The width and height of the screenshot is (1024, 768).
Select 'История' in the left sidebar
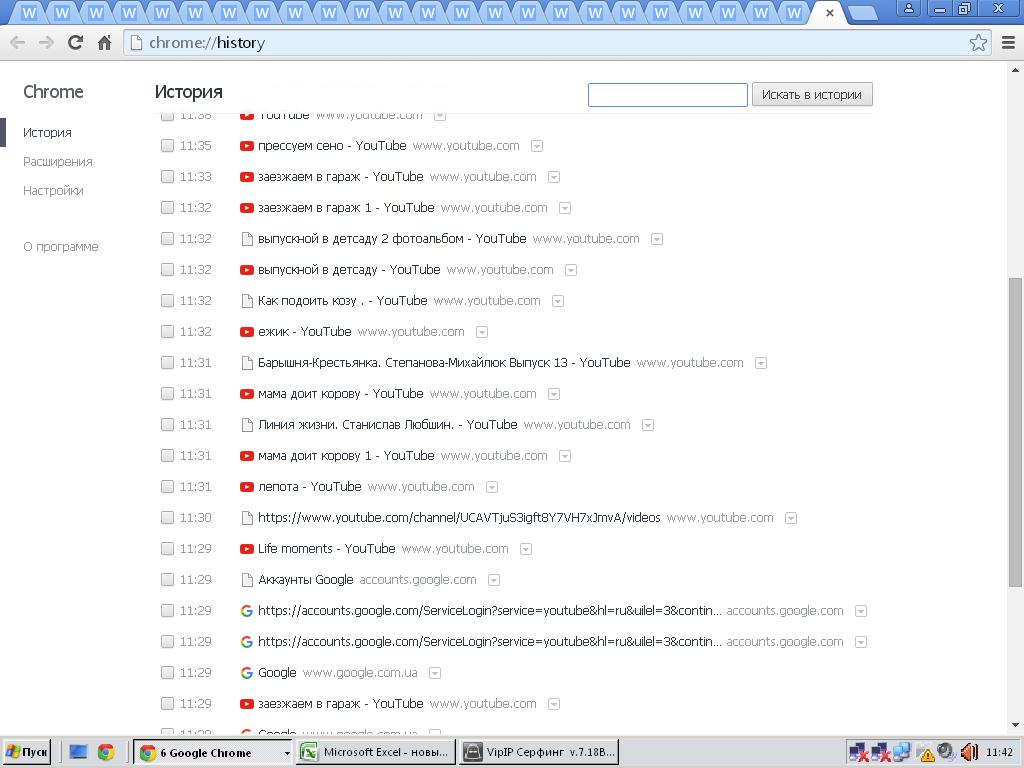pos(47,133)
